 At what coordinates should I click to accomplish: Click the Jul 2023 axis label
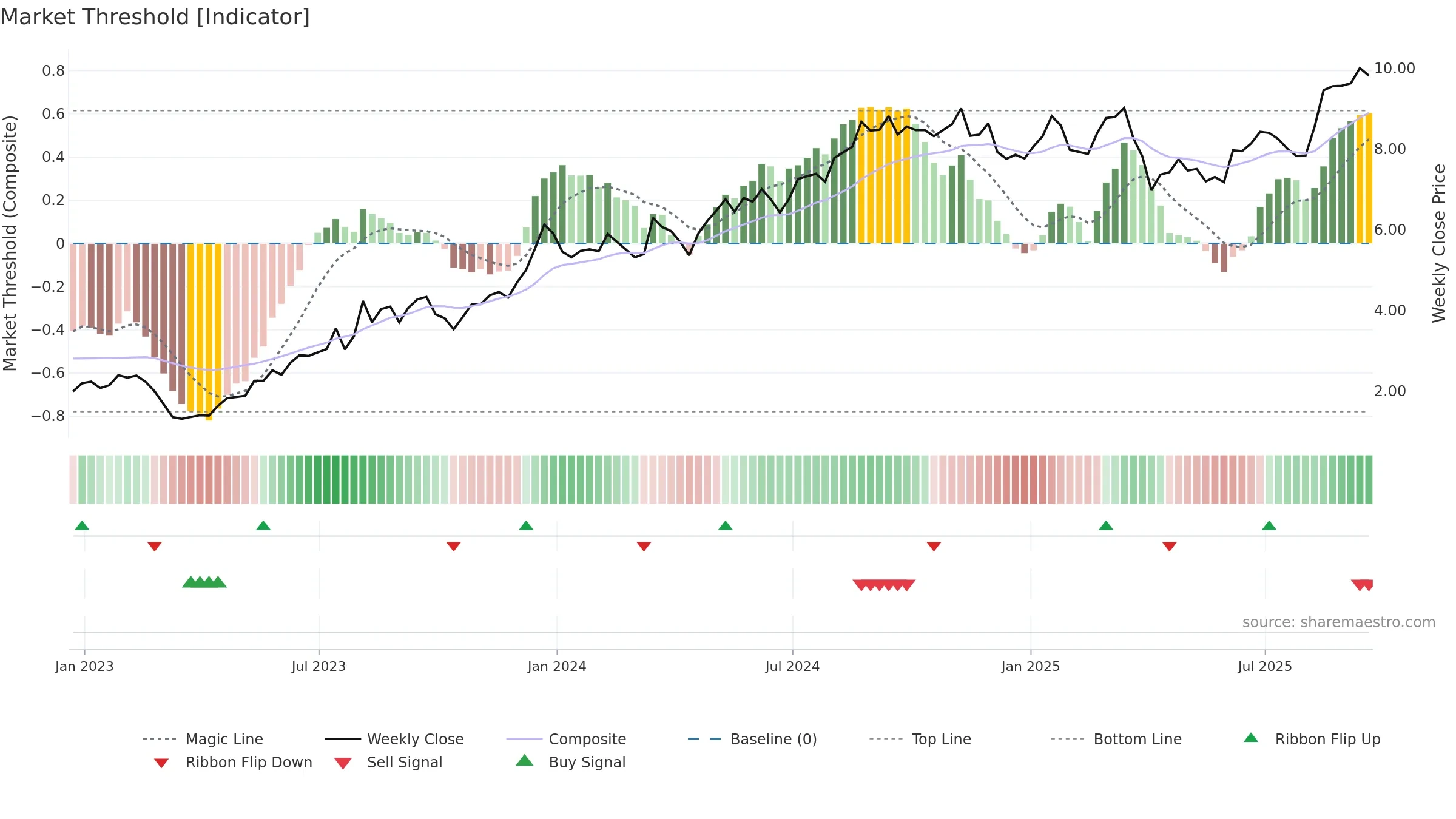pyautogui.click(x=318, y=667)
